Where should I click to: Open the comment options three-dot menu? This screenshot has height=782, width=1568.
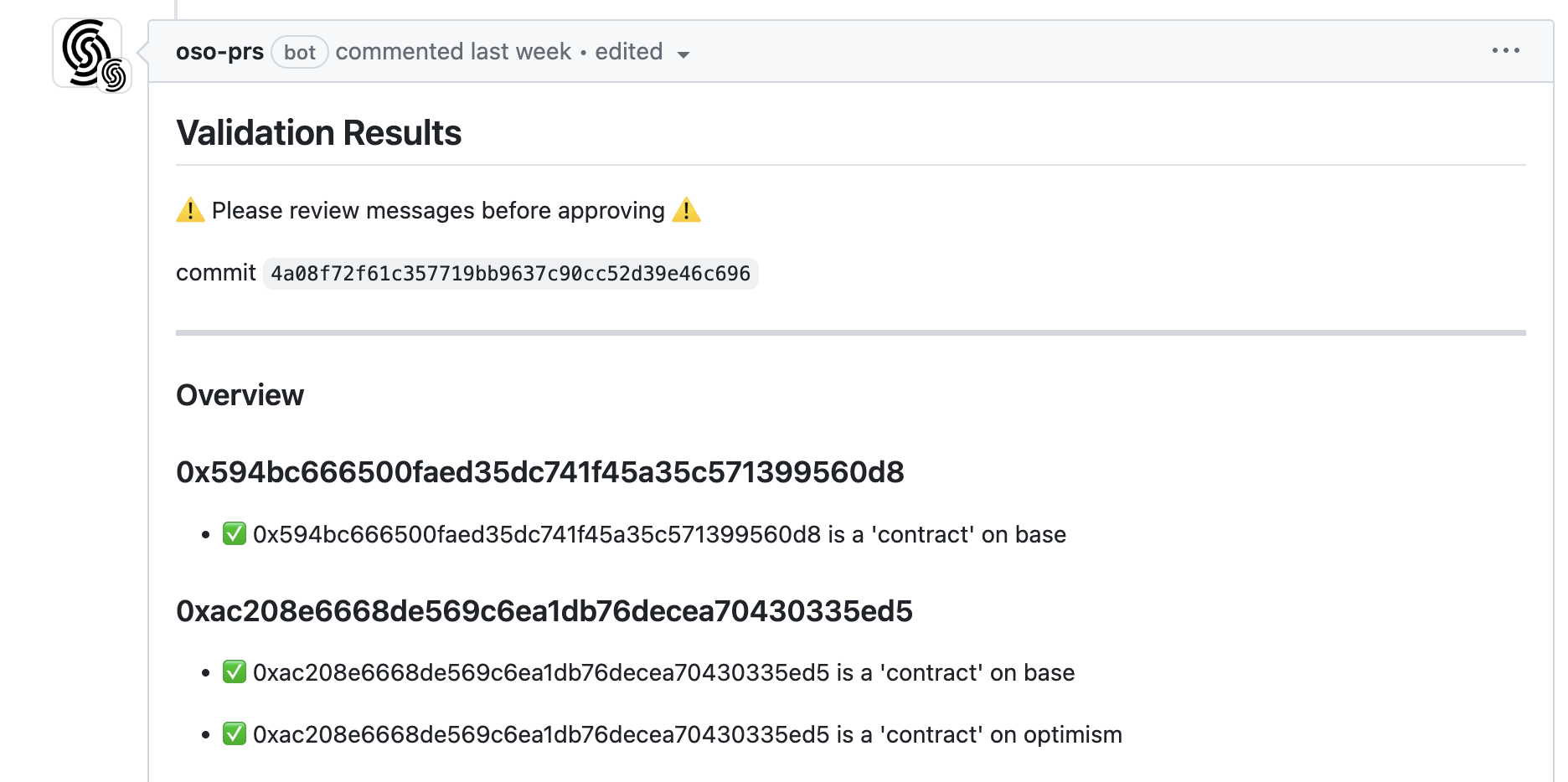coord(1505,51)
